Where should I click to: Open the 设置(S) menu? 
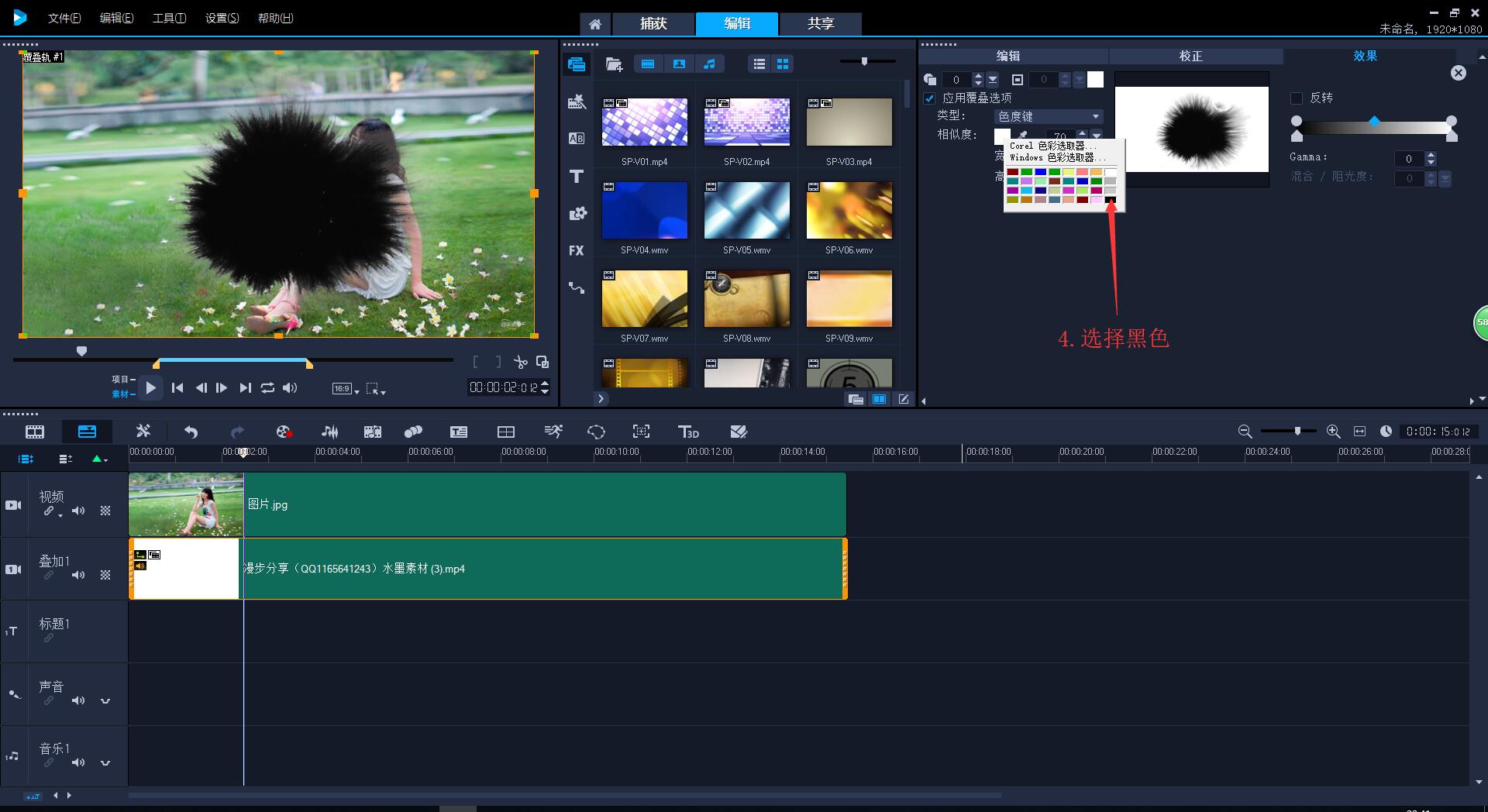pos(222,18)
